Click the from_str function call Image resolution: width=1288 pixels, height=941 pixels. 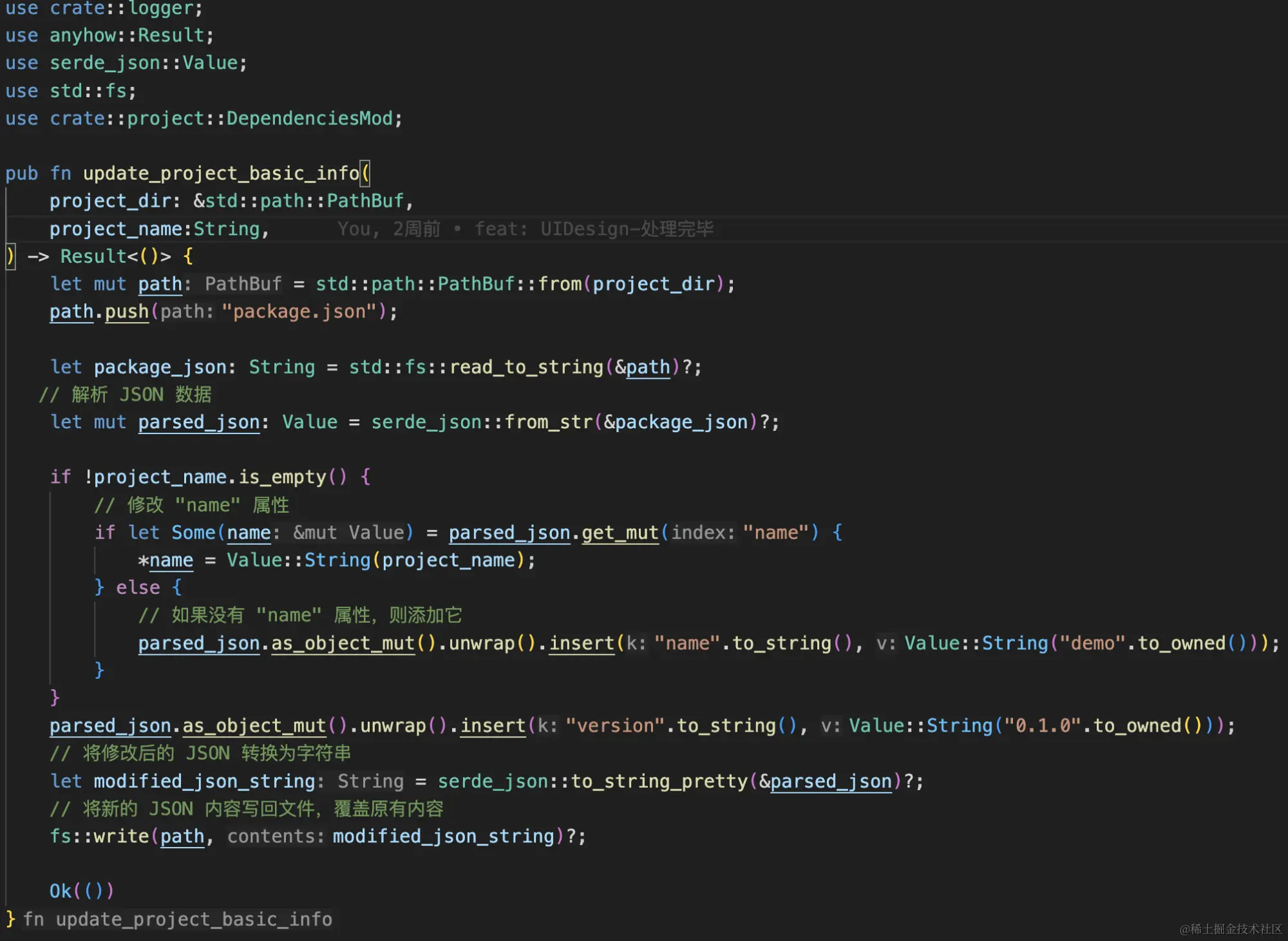click(548, 423)
